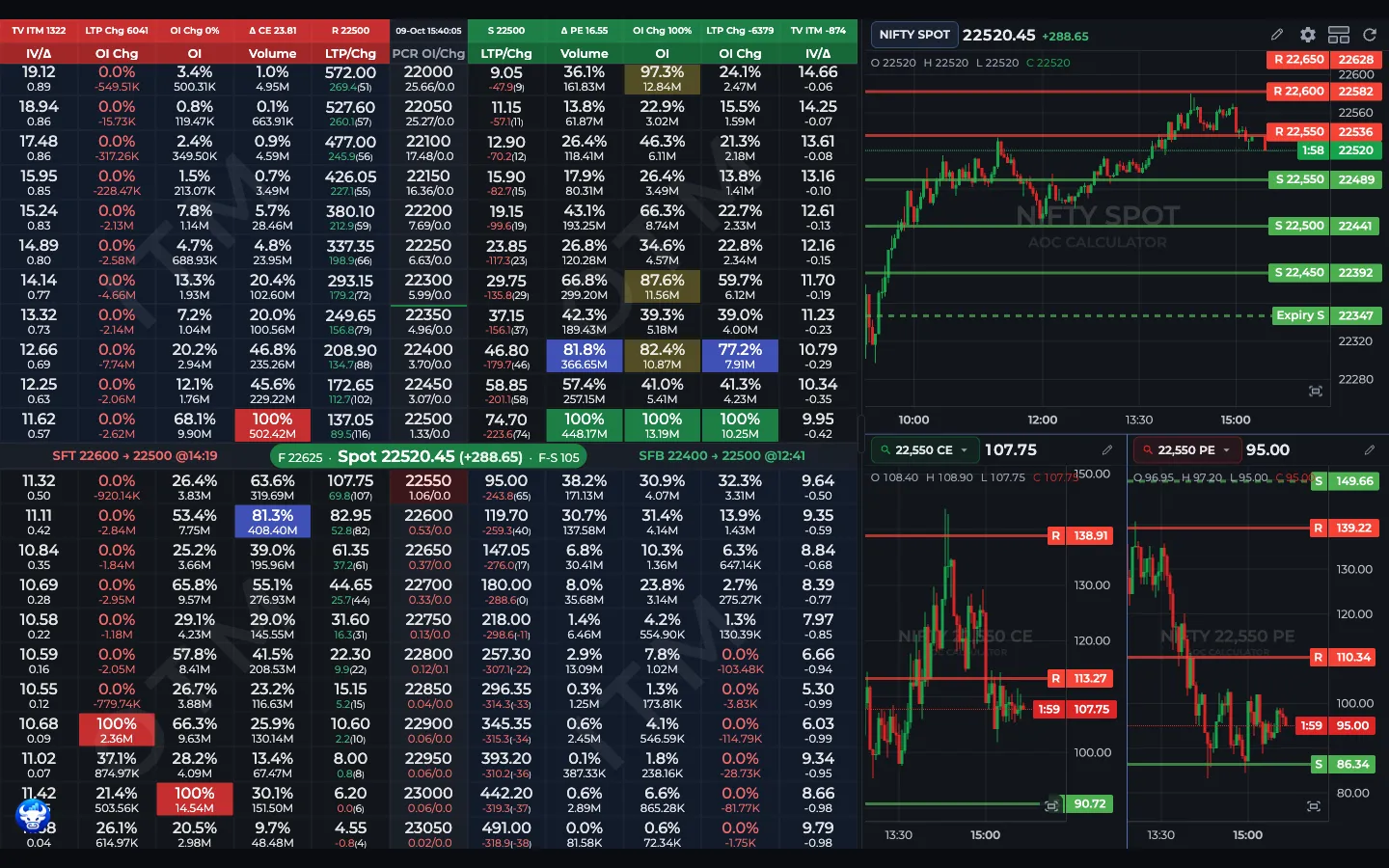The width and height of the screenshot is (1389, 868).
Task: Select the 22800 strike row cell
Action: click(428, 662)
